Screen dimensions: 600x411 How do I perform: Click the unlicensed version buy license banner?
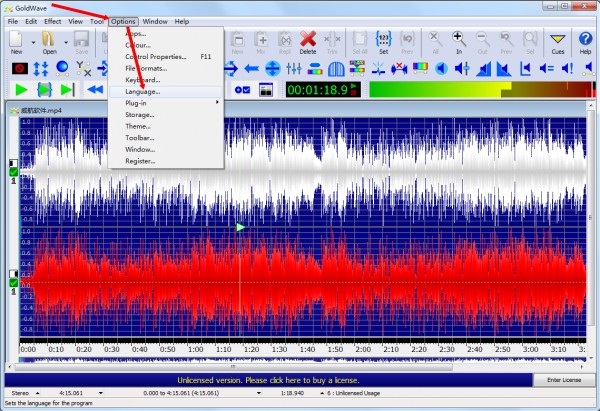[x=268, y=380]
